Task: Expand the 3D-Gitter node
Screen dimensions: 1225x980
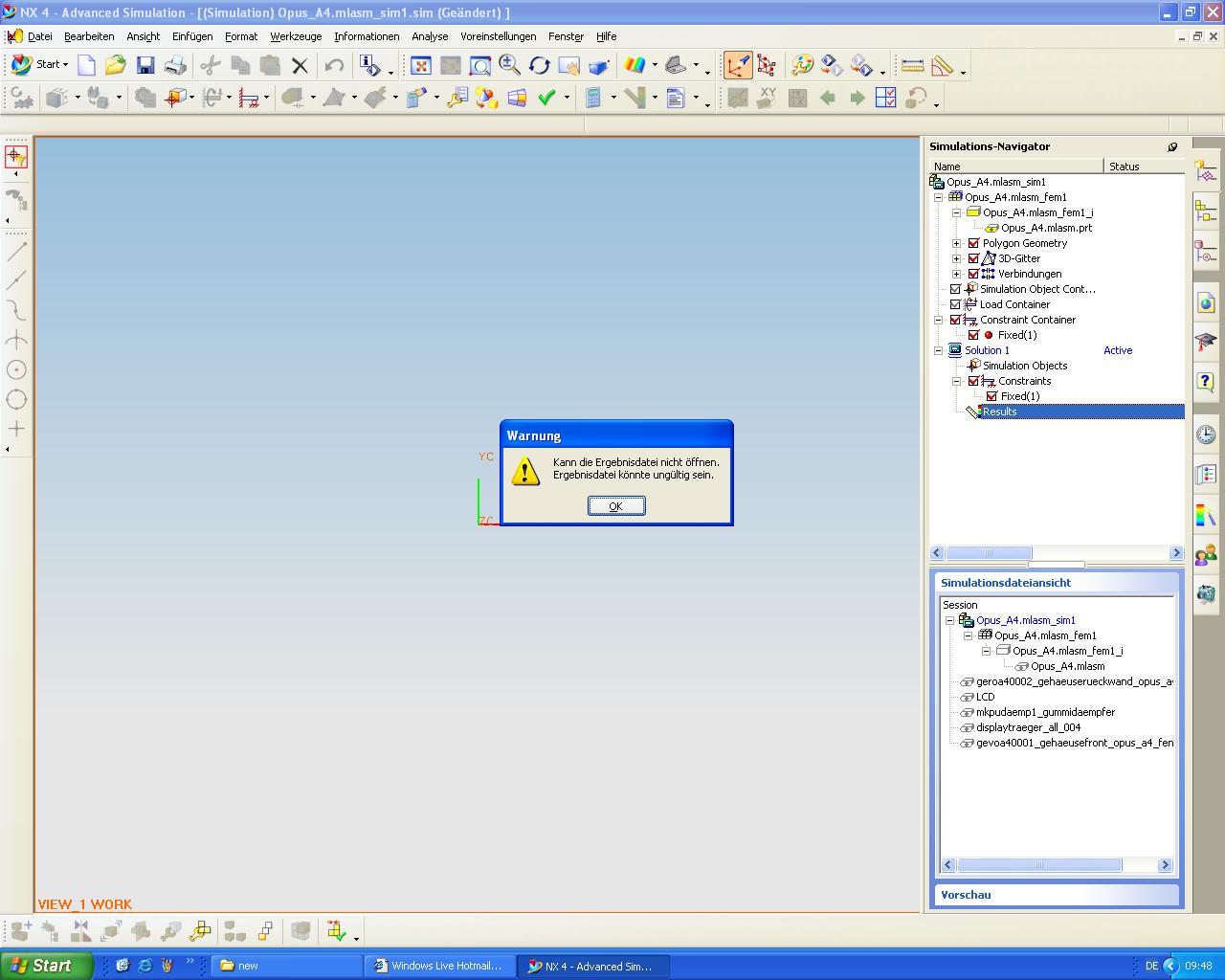Action: pyautogui.click(x=957, y=258)
